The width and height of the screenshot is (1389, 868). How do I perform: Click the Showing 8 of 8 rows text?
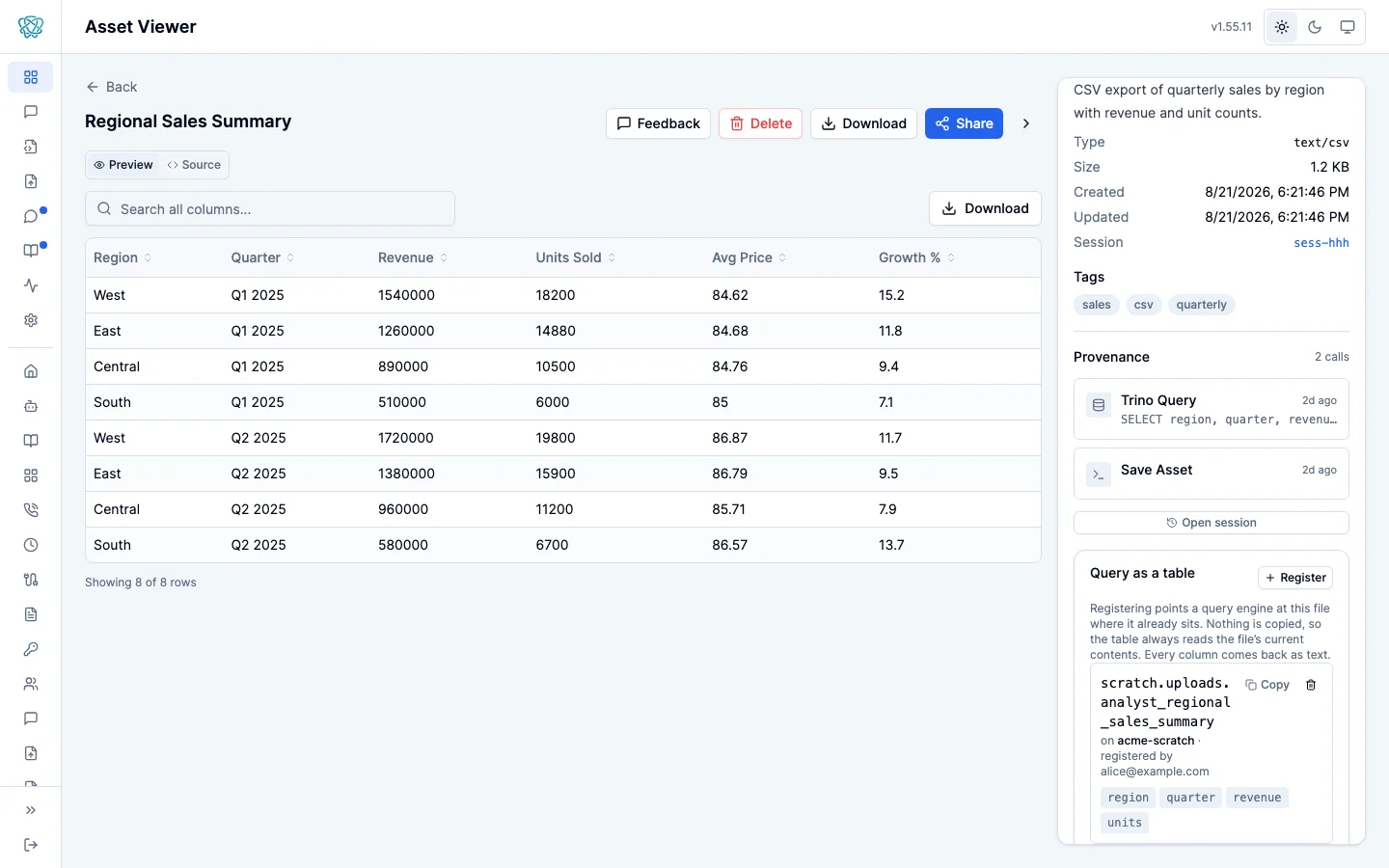click(x=141, y=583)
